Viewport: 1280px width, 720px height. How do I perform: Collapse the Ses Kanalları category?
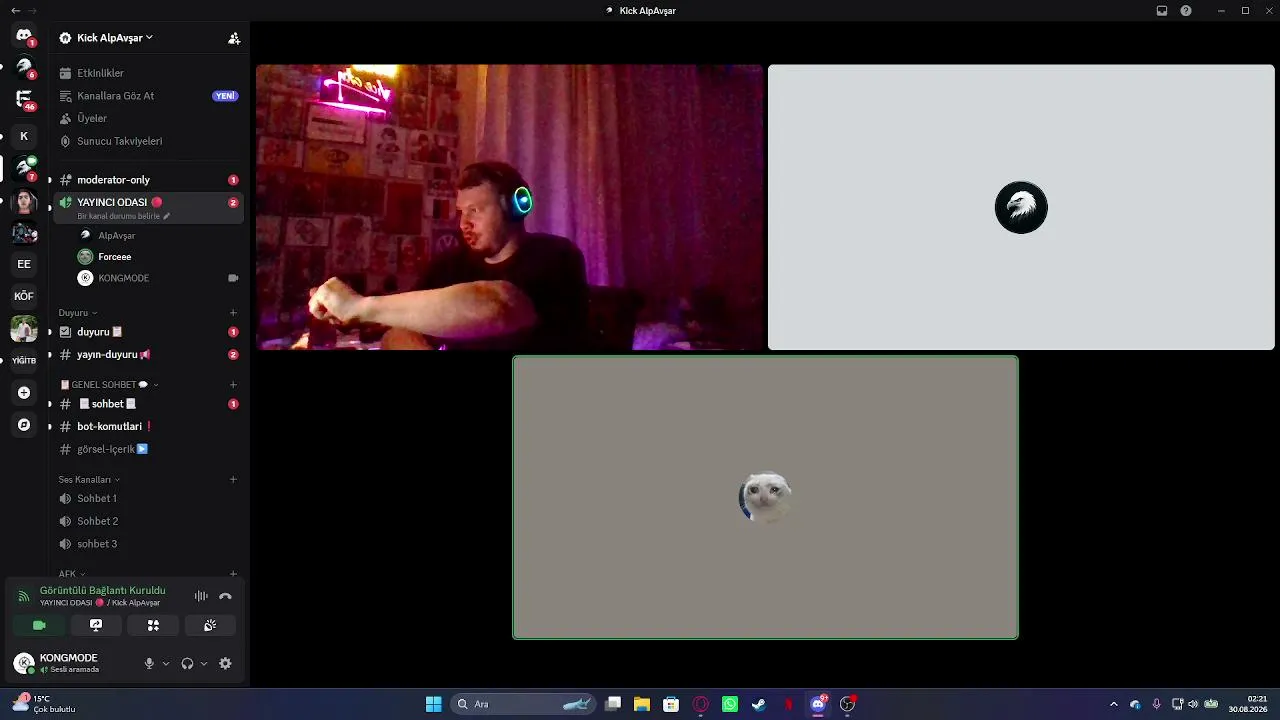point(89,480)
